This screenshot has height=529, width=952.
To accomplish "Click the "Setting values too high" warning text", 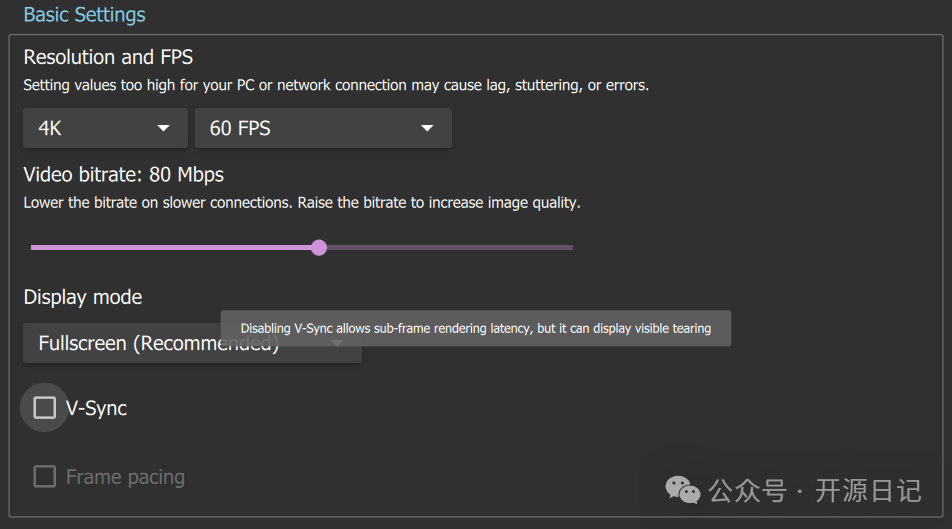I will tap(336, 85).
